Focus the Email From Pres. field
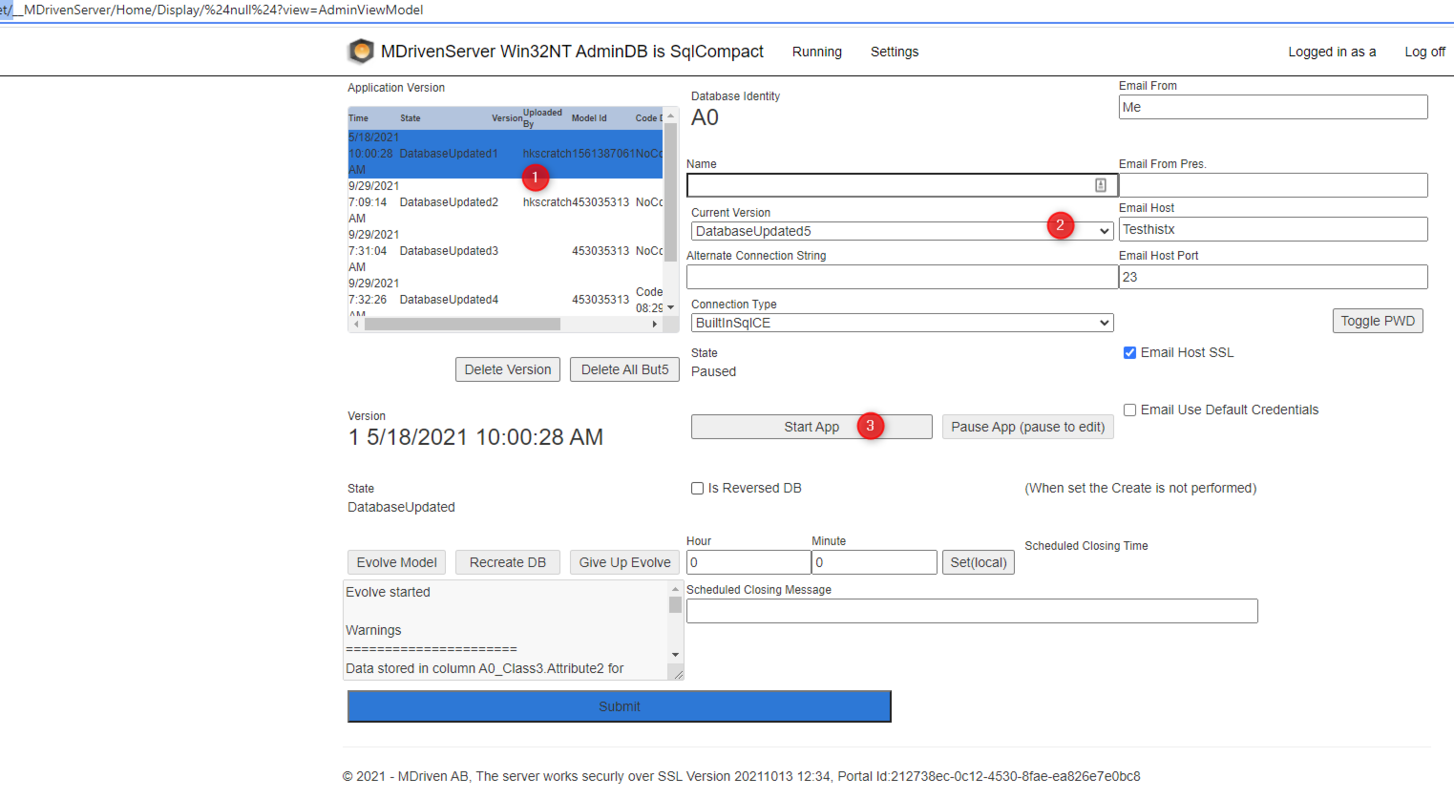Image resolution: width=1454 pixels, height=799 pixels. [1273, 185]
